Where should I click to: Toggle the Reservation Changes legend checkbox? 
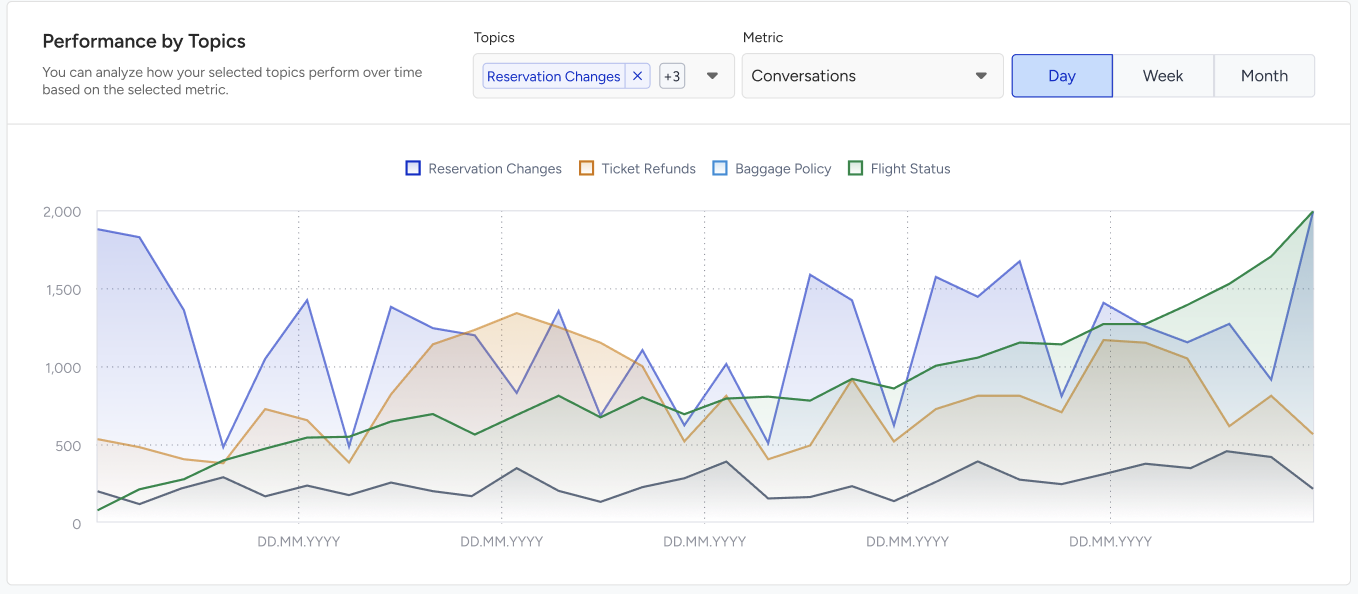413,168
